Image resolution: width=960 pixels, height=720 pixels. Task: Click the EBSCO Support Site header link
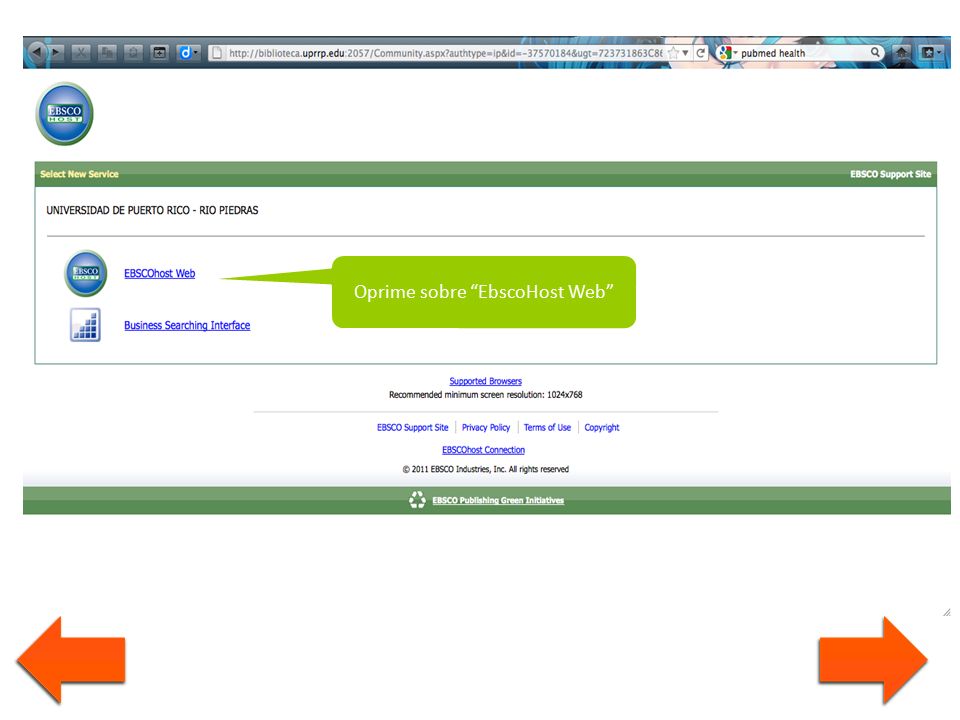click(x=890, y=174)
